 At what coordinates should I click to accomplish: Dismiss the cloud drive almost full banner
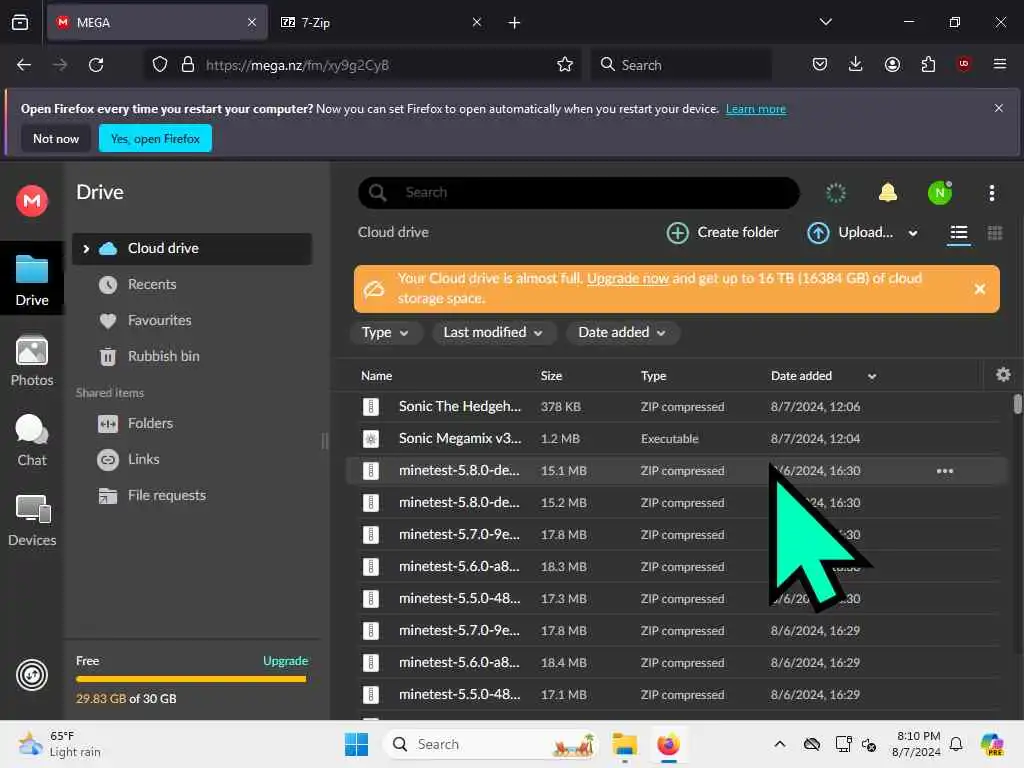(x=980, y=289)
